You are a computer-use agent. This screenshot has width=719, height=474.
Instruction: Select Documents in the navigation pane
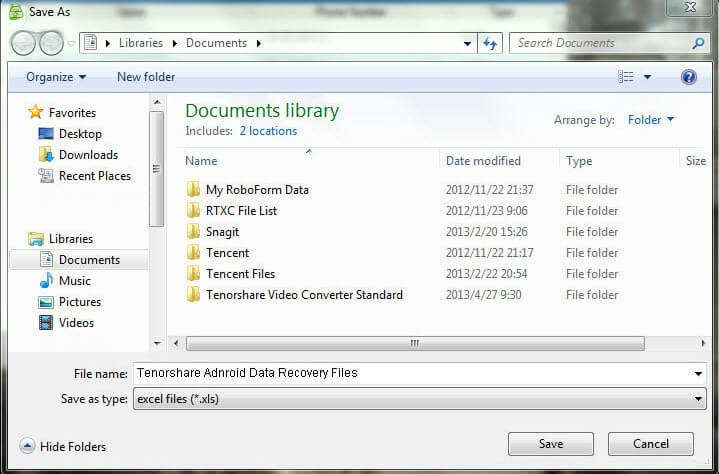[x=79, y=260]
